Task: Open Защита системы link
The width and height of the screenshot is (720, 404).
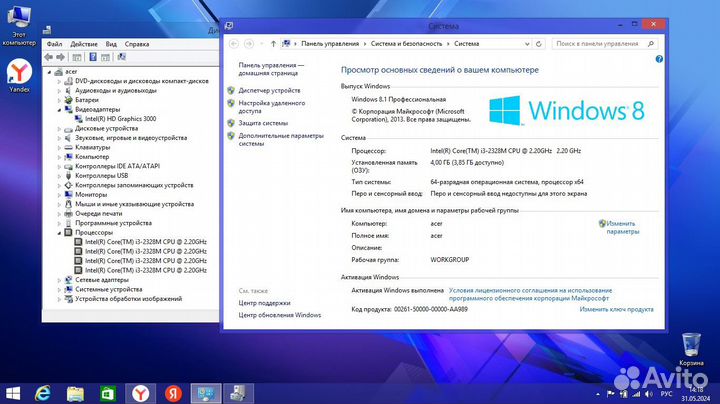Action: pyautogui.click(x=263, y=123)
